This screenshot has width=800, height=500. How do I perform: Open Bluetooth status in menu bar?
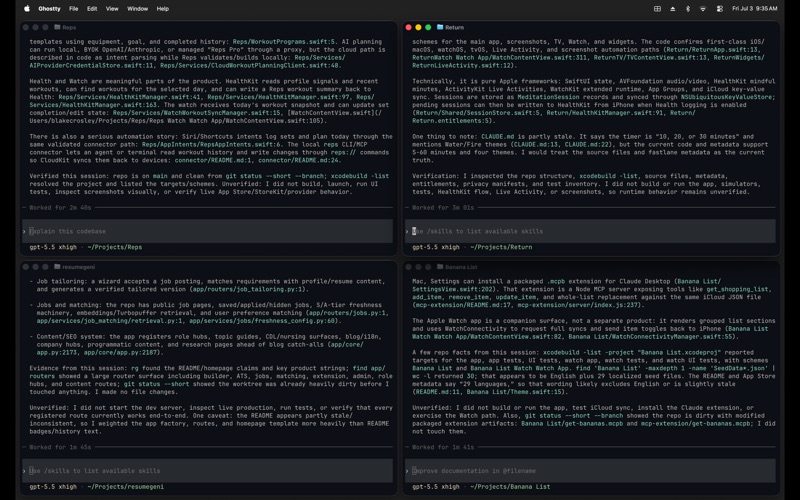[688, 9]
